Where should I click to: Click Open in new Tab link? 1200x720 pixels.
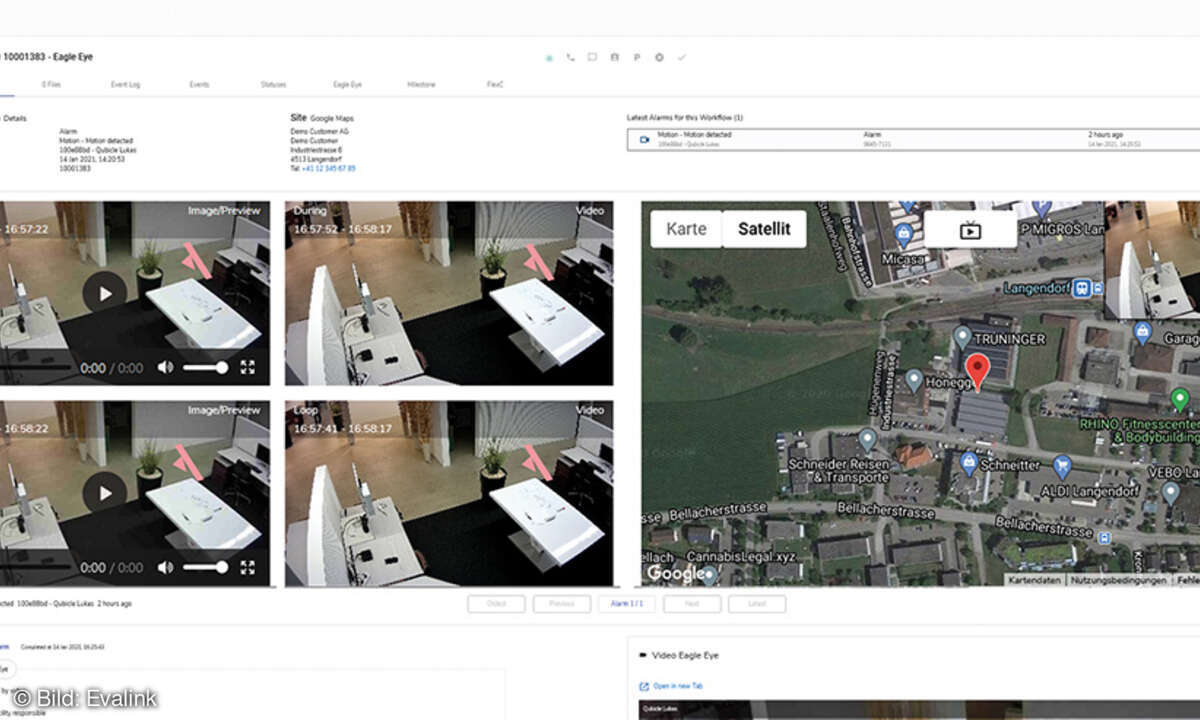click(x=671, y=686)
